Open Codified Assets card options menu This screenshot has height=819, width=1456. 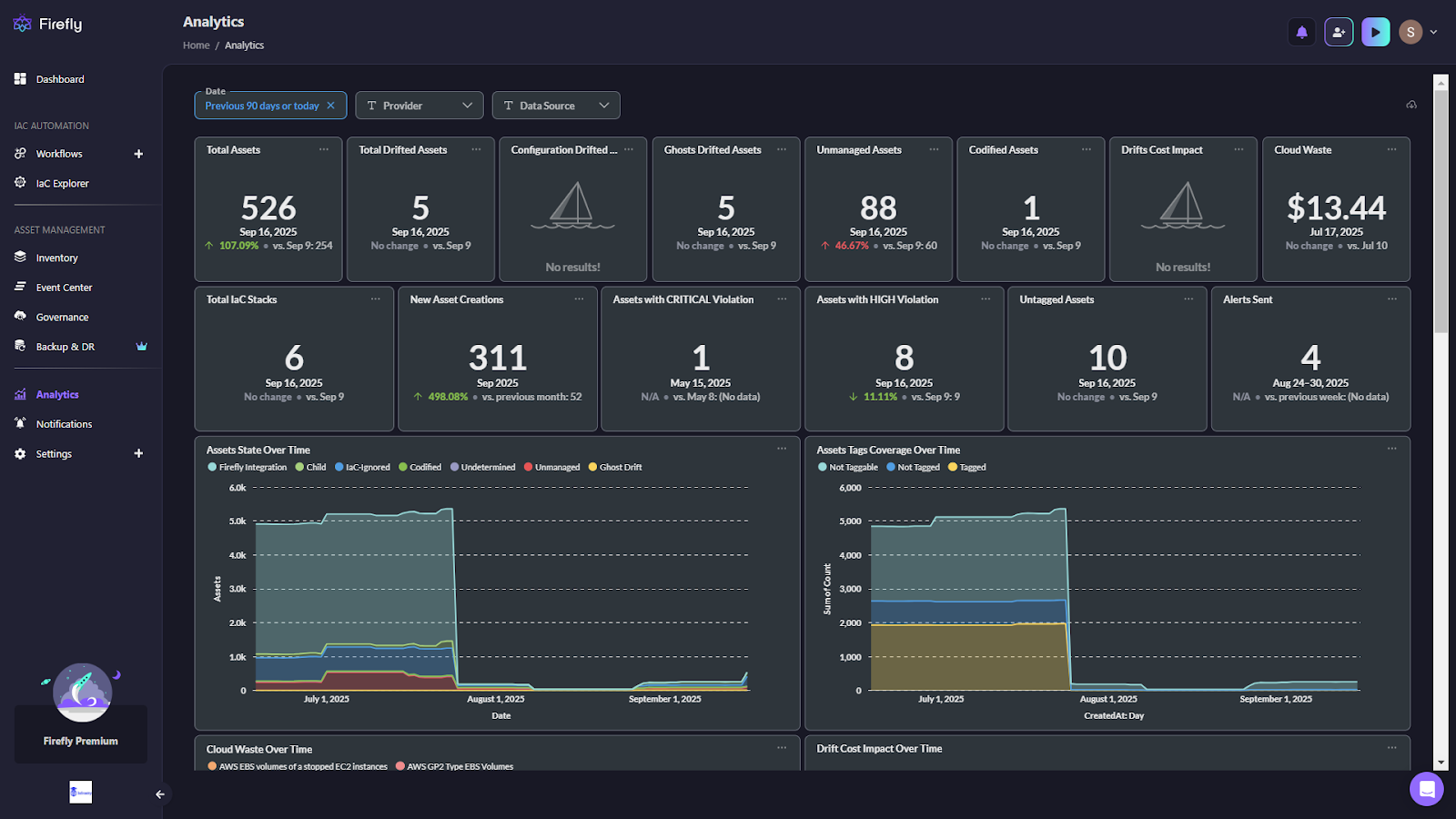click(x=1087, y=149)
